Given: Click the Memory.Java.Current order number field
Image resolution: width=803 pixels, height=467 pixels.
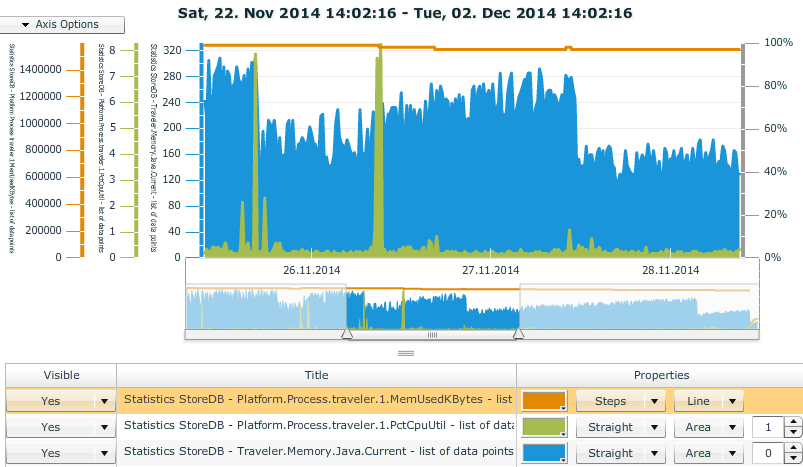Looking at the screenshot, I should (765, 453).
